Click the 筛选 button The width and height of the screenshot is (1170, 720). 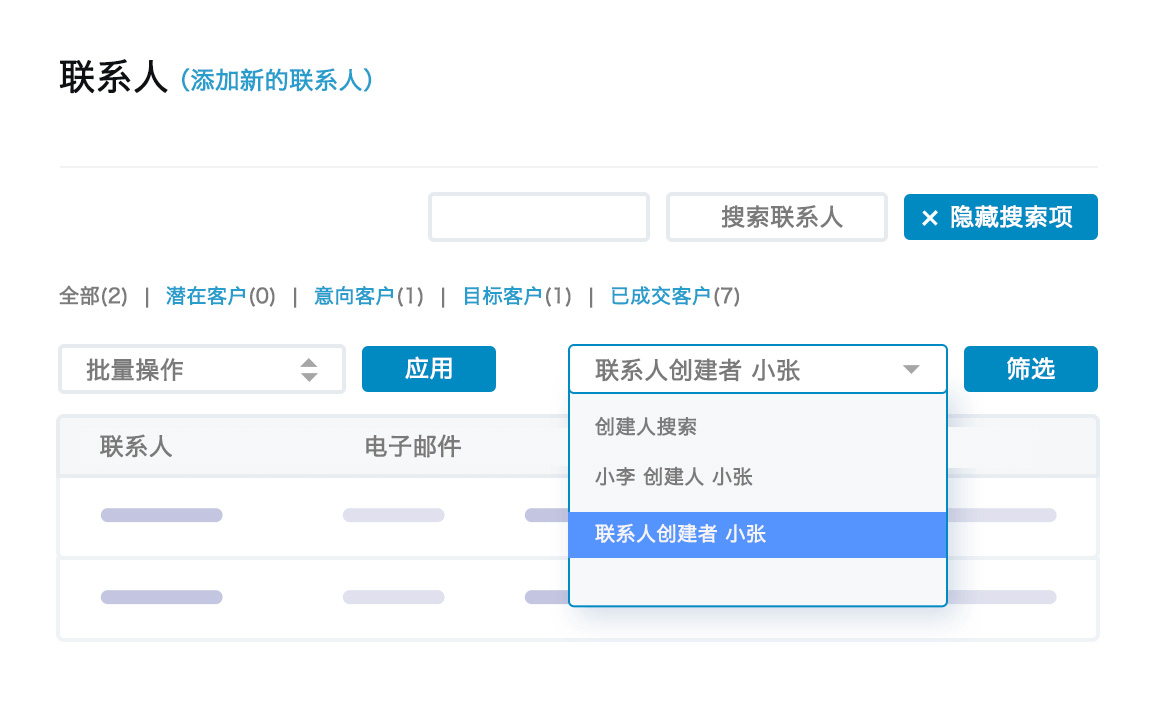(x=1030, y=369)
